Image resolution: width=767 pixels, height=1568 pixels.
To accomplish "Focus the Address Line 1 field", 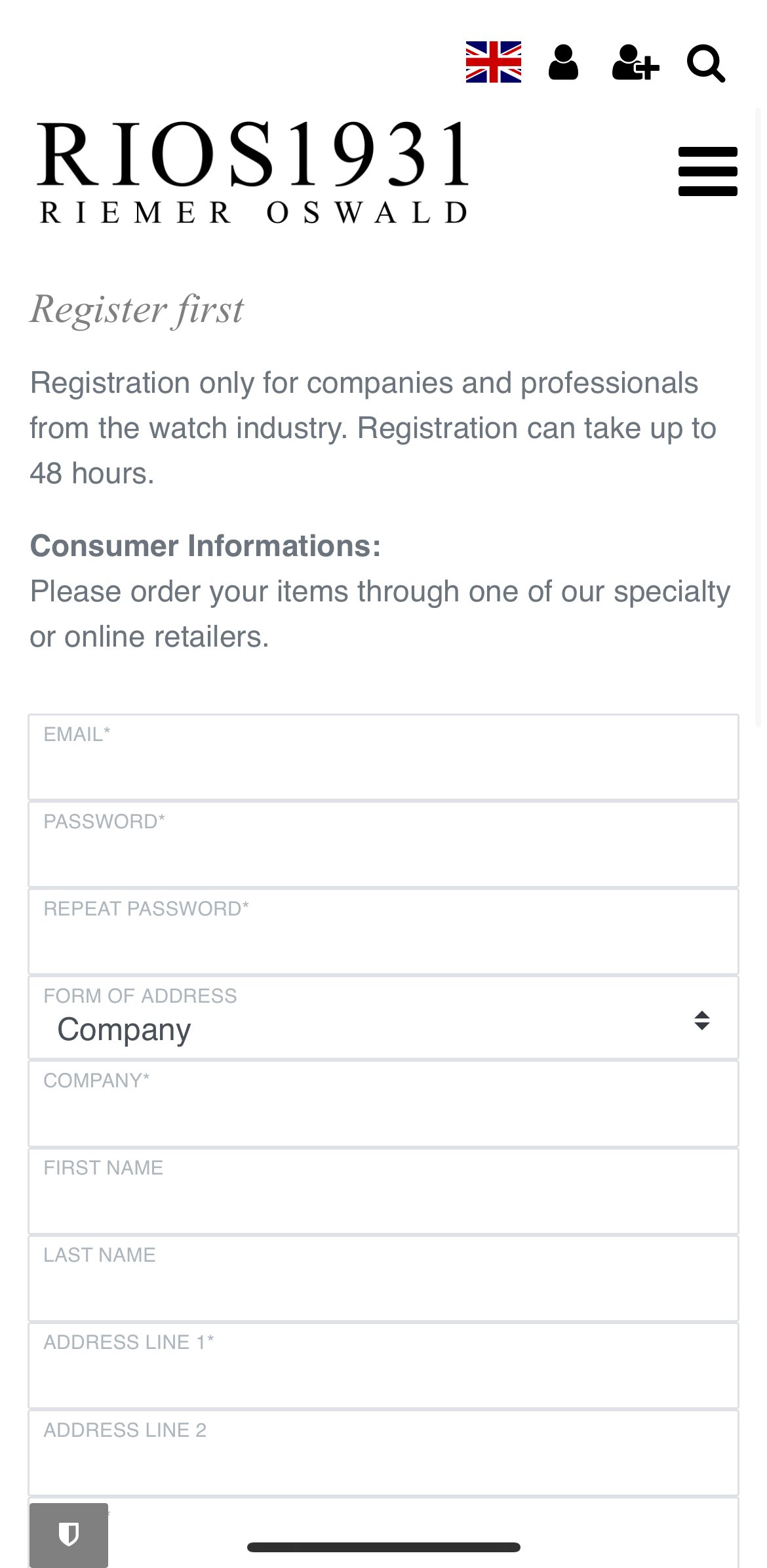I will pyautogui.click(x=383, y=1365).
